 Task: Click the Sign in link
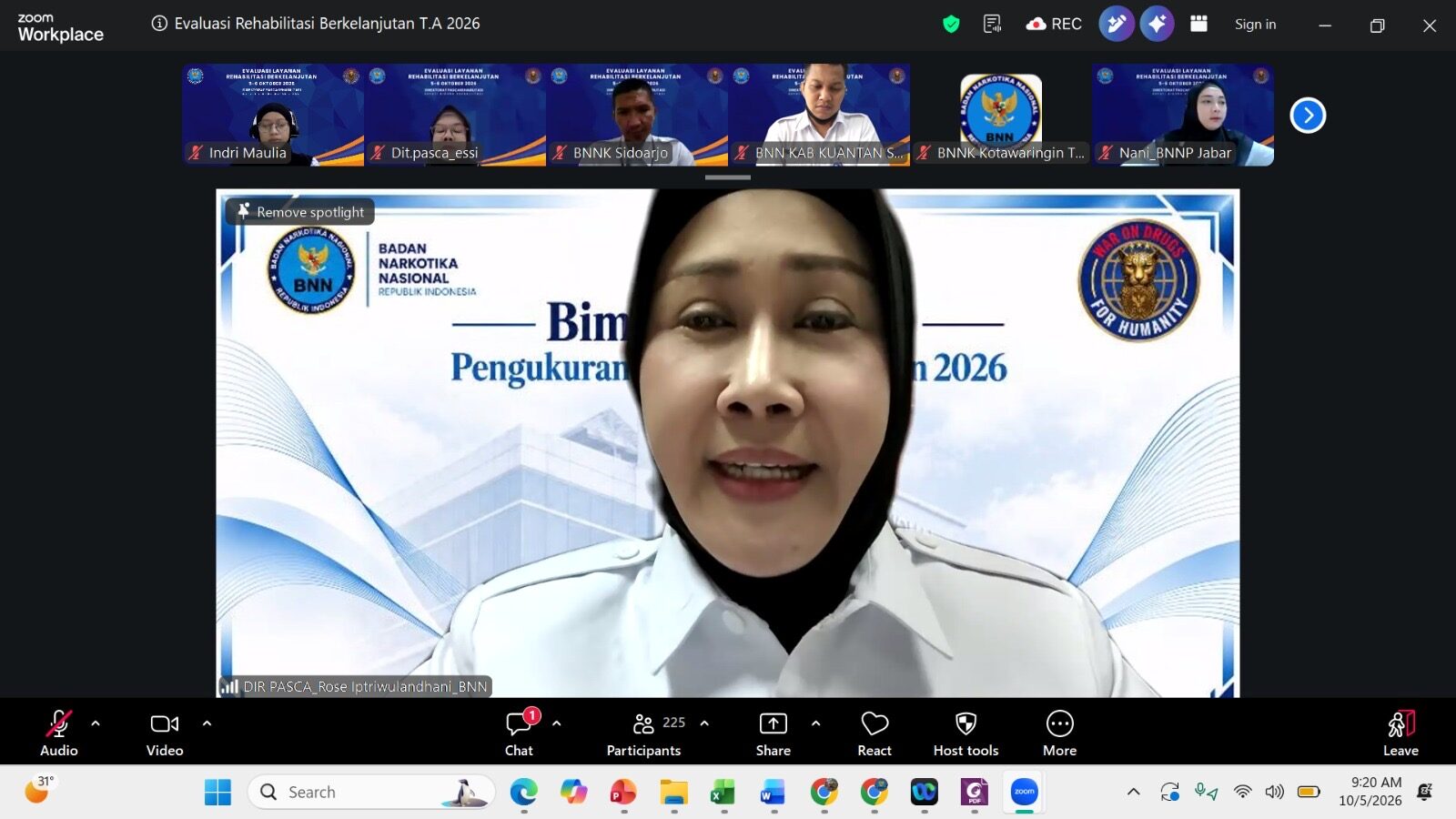[x=1255, y=25]
